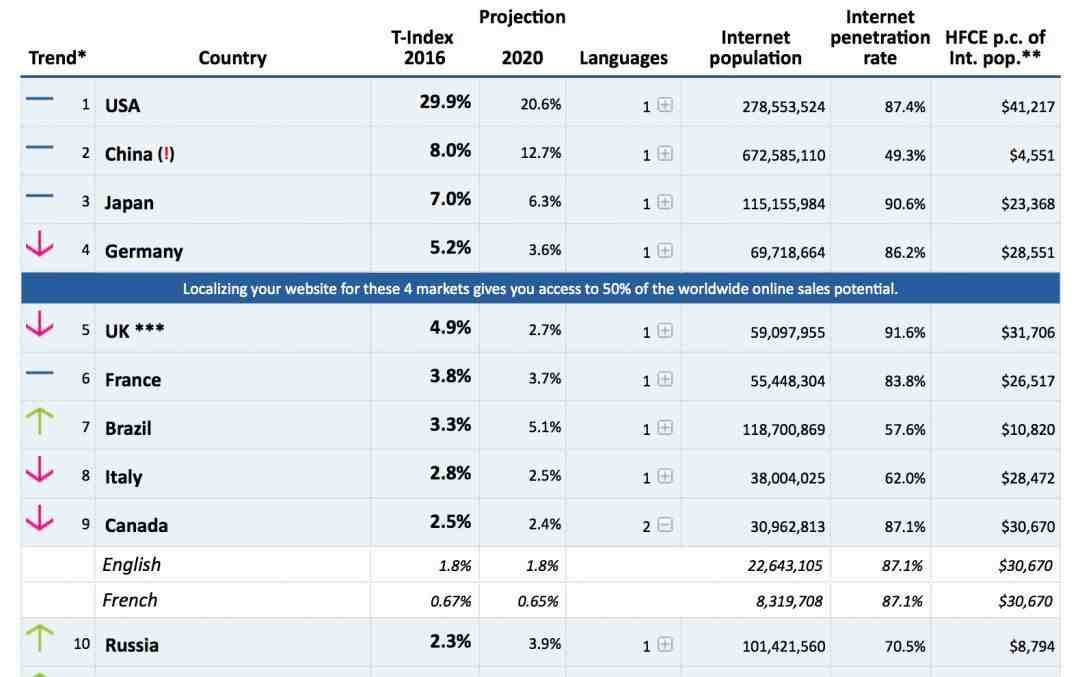Expand languages for China row
Screen dimensions: 1080x677
tap(665, 154)
